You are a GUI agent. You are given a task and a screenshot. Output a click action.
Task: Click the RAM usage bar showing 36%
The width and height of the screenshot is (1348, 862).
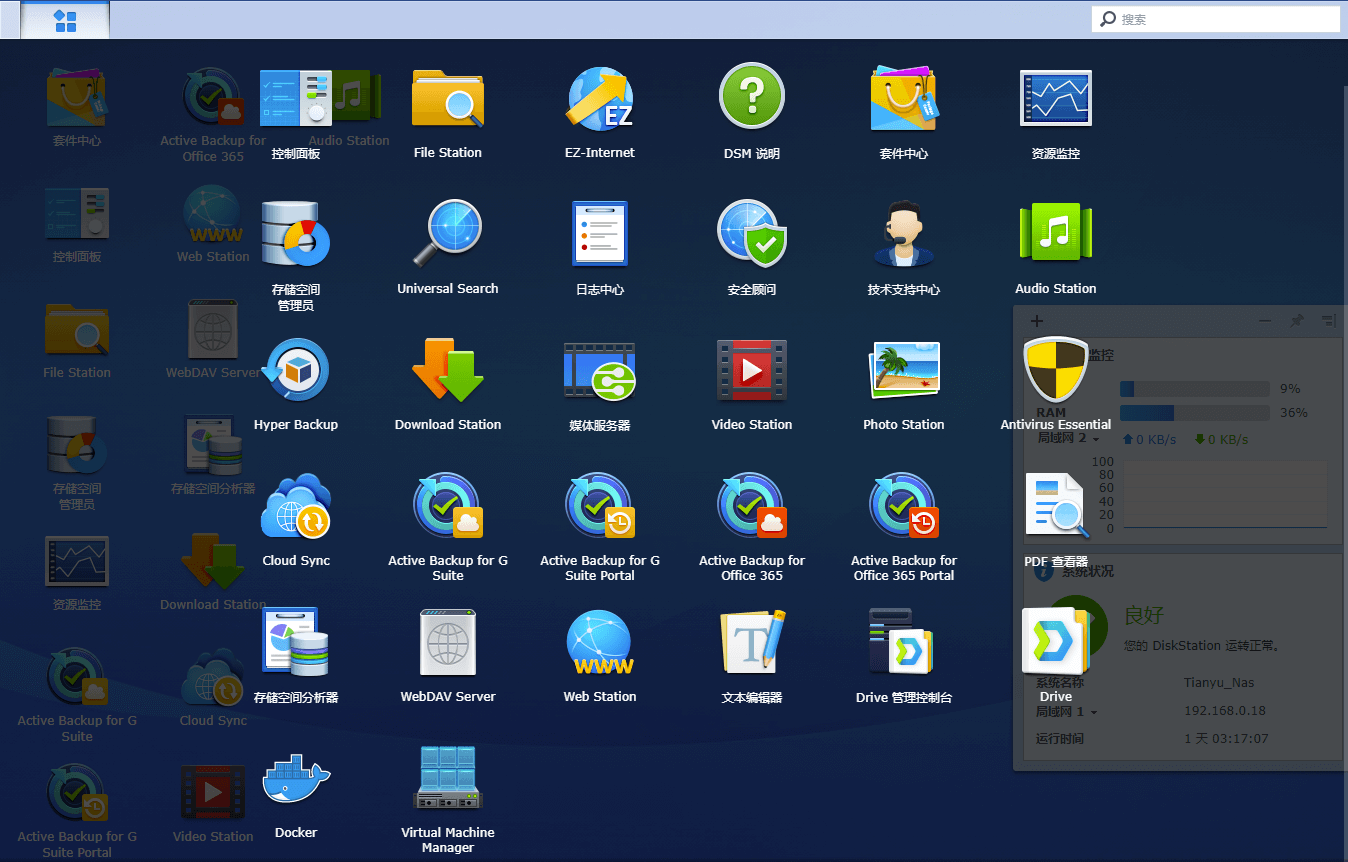1194,413
